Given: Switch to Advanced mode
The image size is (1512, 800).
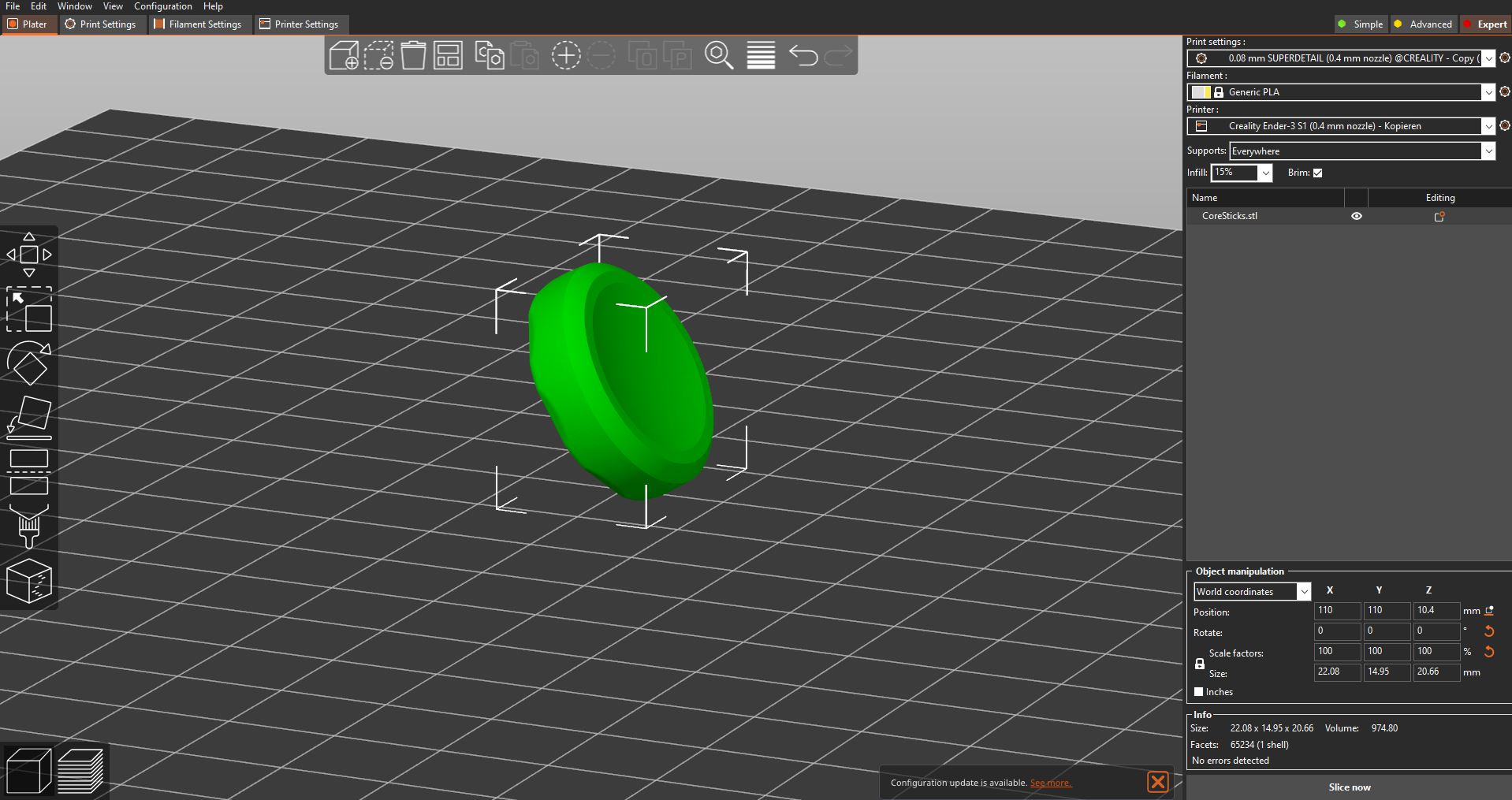Looking at the screenshot, I should pyautogui.click(x=1424, y=24).
